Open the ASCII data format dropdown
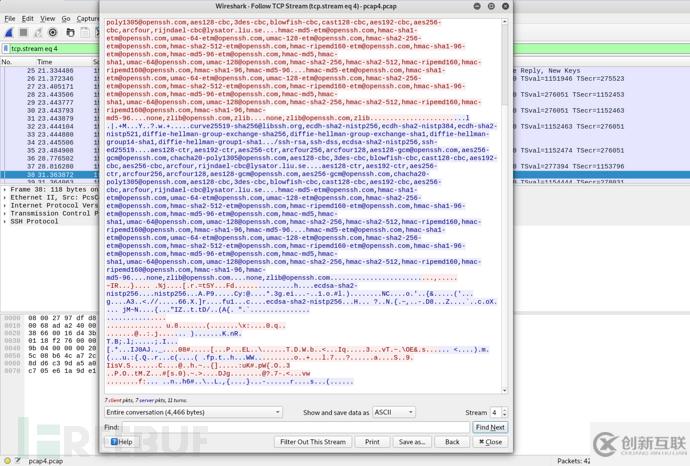 [x=393, y=412]
